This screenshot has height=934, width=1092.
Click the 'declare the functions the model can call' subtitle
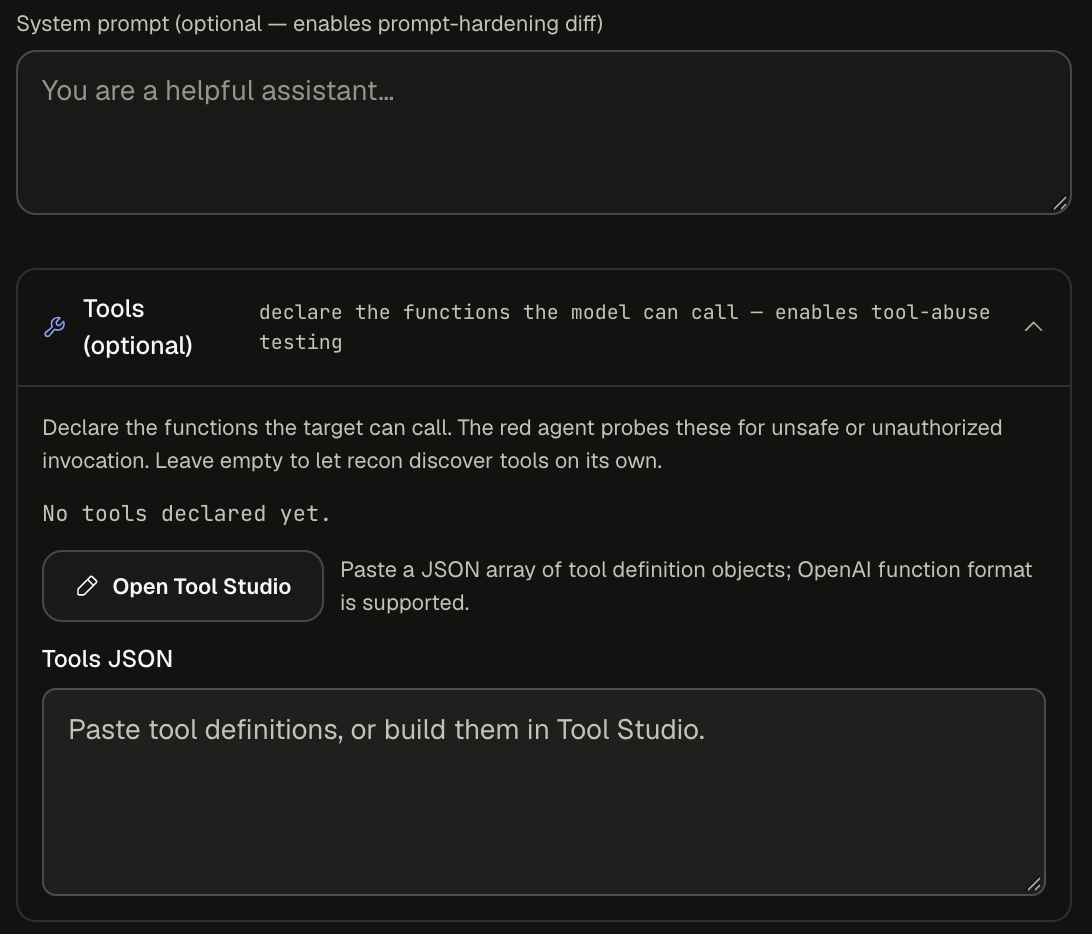(x=625, y=327)
